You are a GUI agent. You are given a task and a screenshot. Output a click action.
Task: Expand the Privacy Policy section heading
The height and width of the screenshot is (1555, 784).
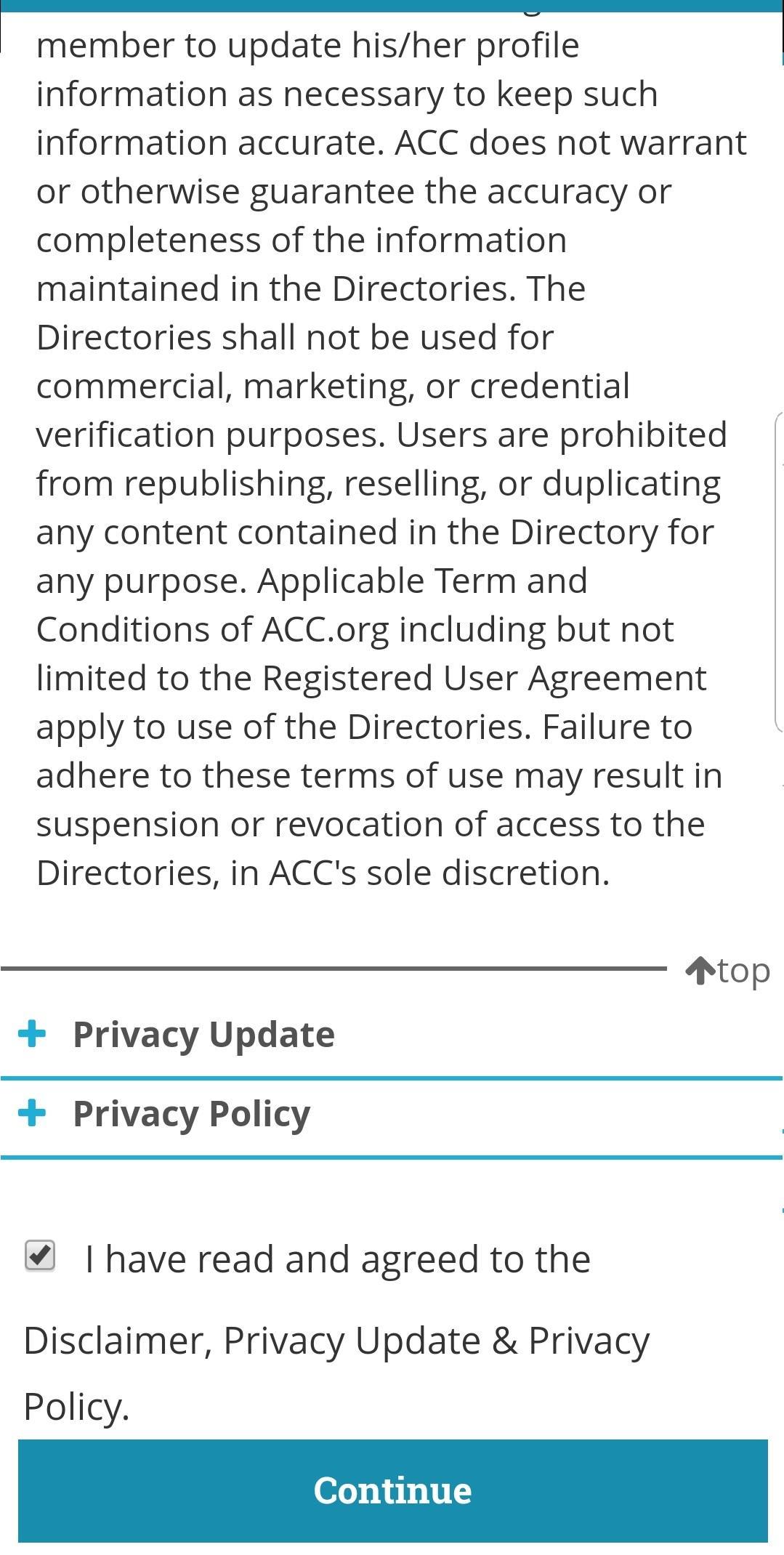(192, 1114)
